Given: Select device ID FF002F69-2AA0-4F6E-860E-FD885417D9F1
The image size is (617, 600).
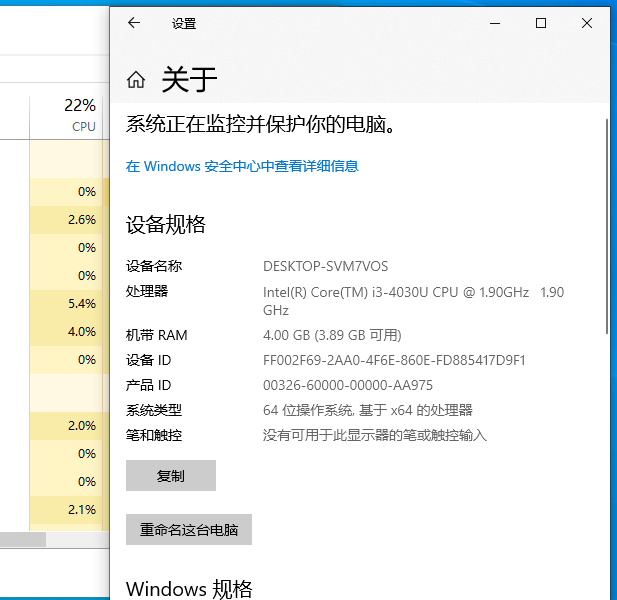Looking at the screenshot, I should click(394, 360).
